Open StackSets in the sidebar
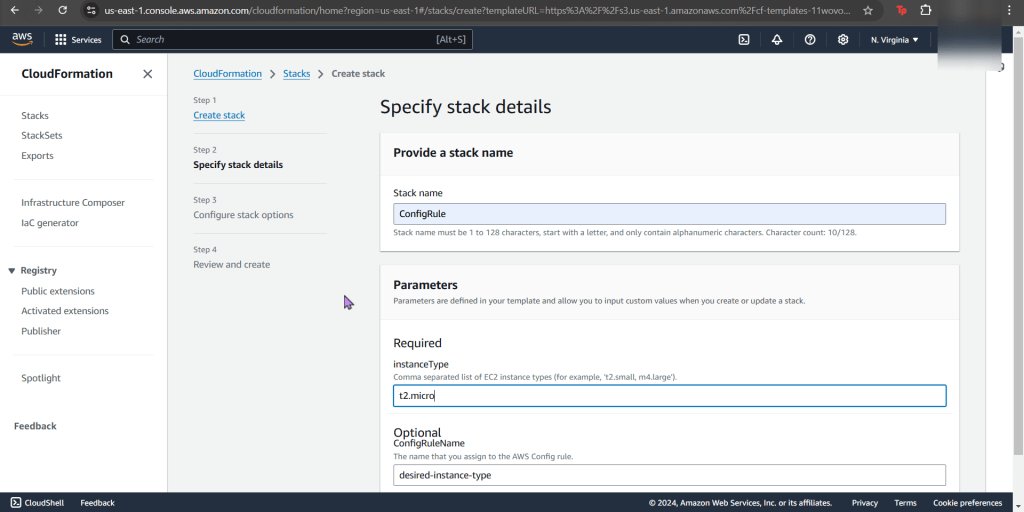This screenshot has height=512, width=1024. point(42,136)
